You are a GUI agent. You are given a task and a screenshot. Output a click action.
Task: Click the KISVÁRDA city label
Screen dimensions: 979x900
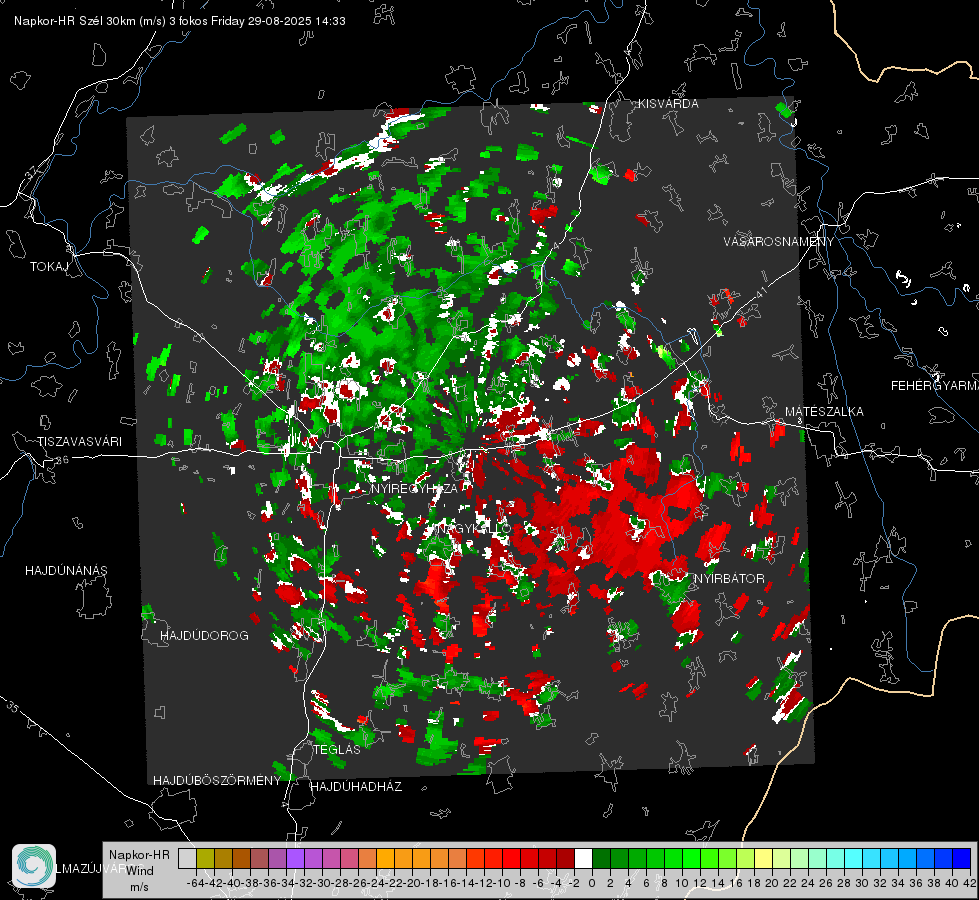[x=668, y=104]
